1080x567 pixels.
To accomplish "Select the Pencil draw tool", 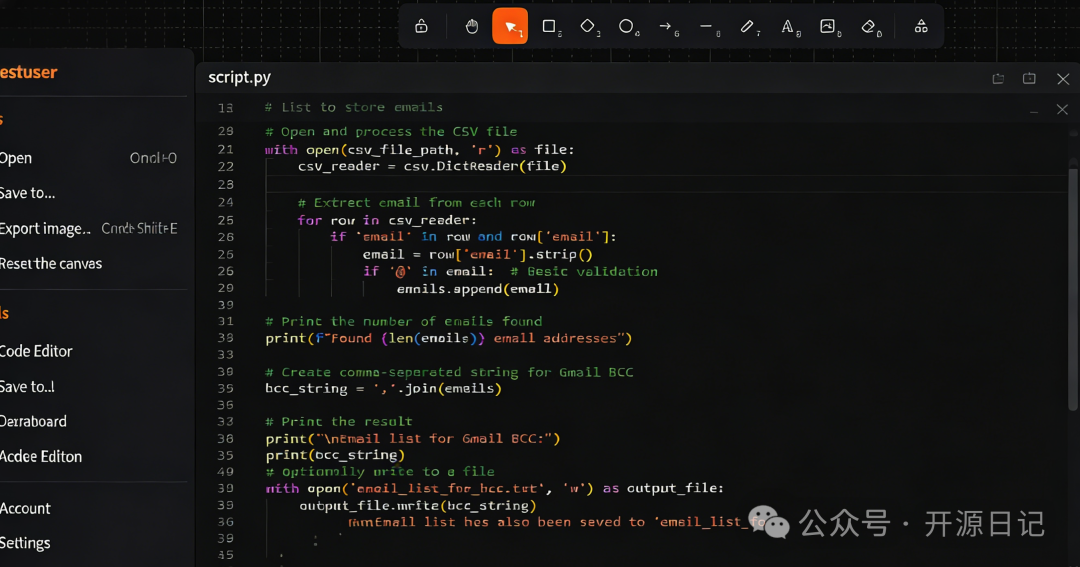I will [x=747, y=27].
